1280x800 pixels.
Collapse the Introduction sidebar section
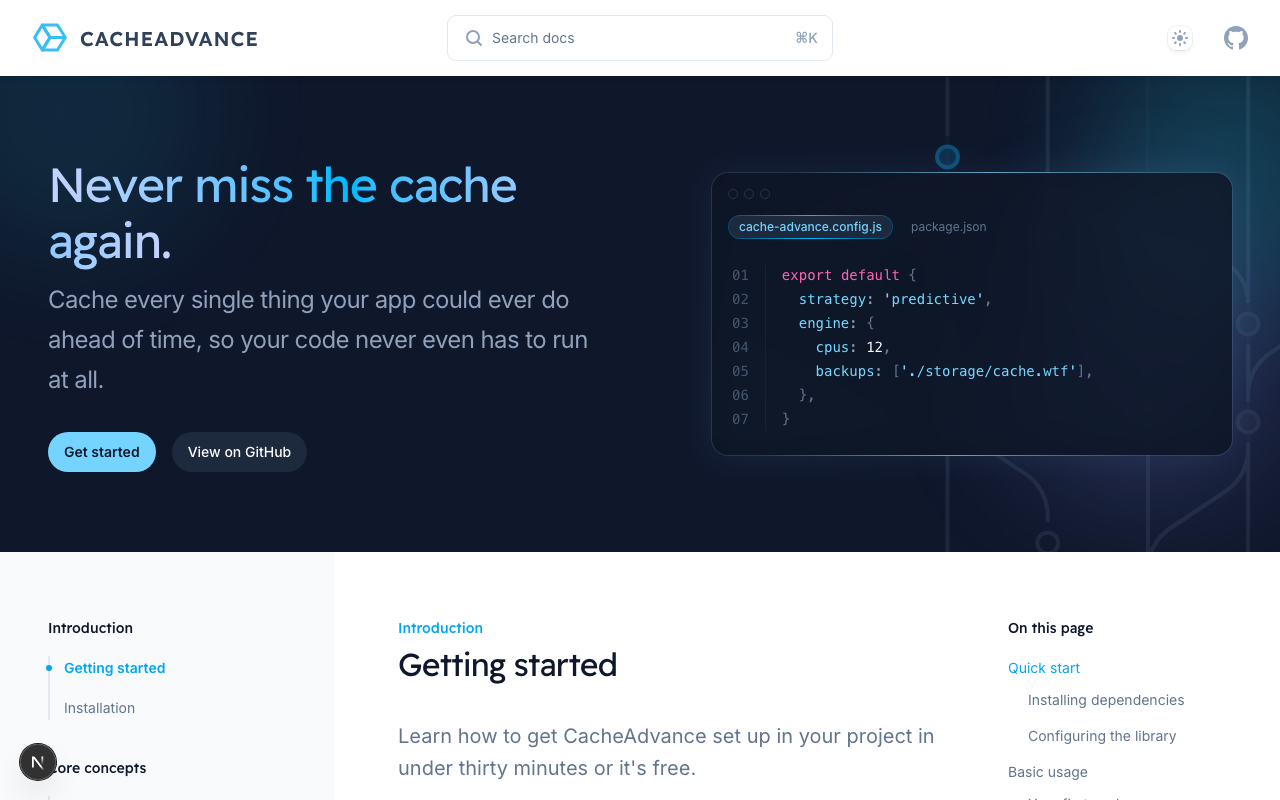[x=90, y=627]
